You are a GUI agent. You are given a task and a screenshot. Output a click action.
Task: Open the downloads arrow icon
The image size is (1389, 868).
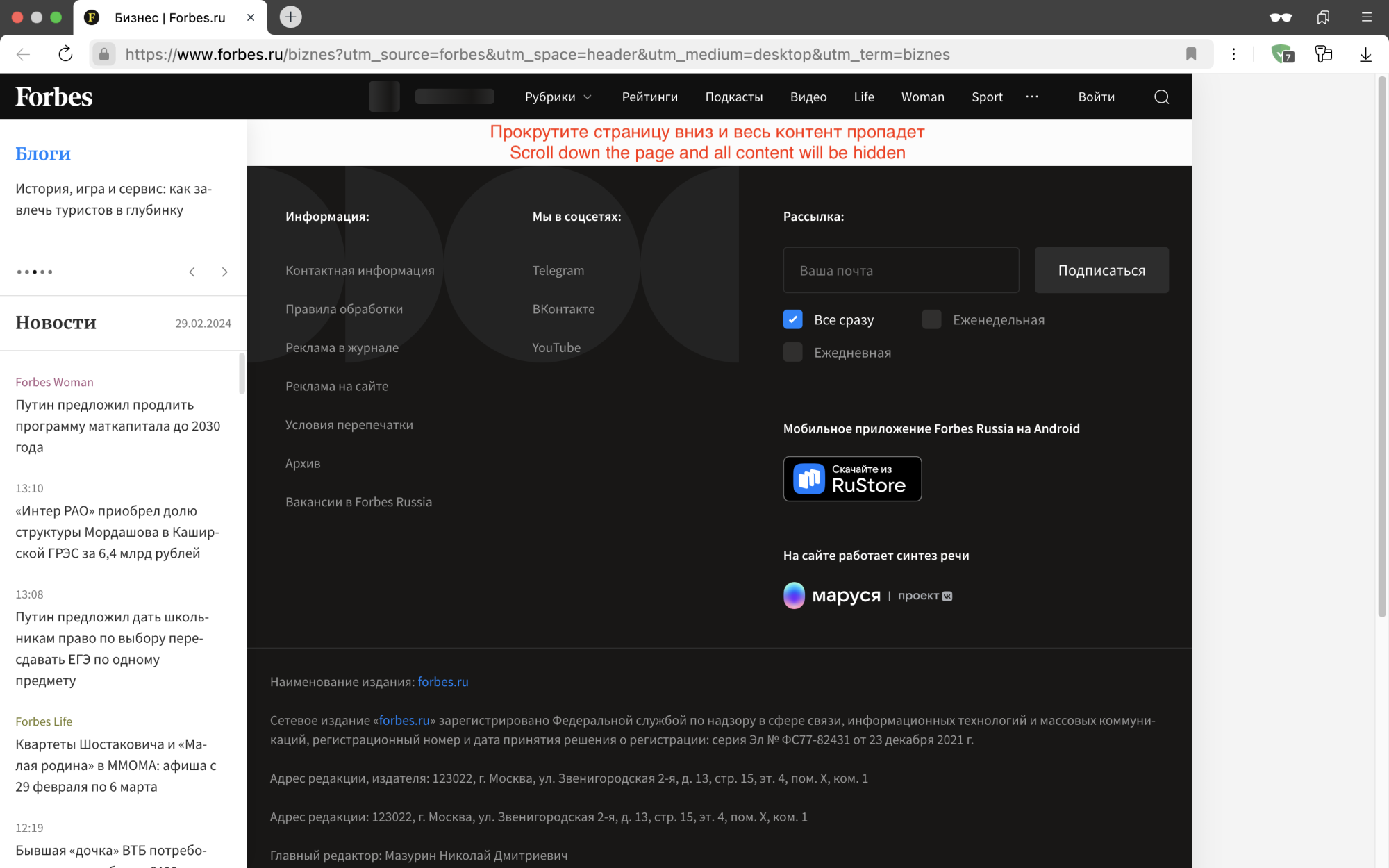[1365, 54]
